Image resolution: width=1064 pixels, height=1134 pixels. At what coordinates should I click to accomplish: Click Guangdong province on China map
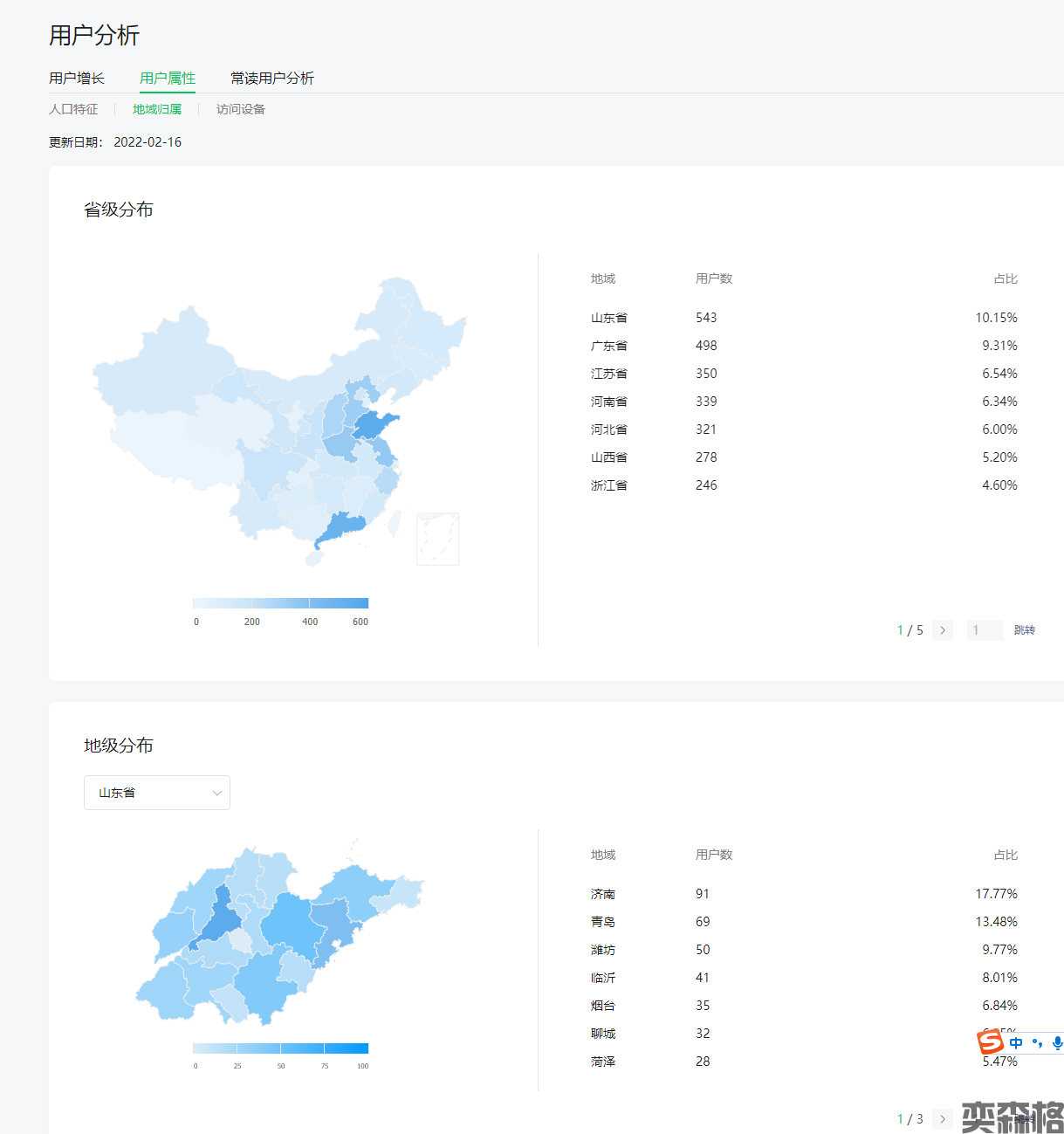point(340,528)
